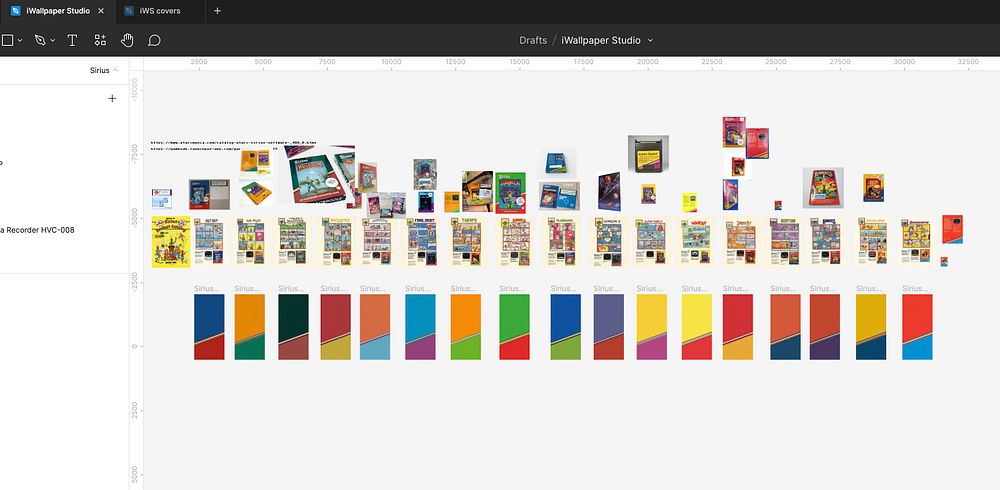Select the dark green and brown cover frame
The image size is (1000, 490).
pos(293,327)
